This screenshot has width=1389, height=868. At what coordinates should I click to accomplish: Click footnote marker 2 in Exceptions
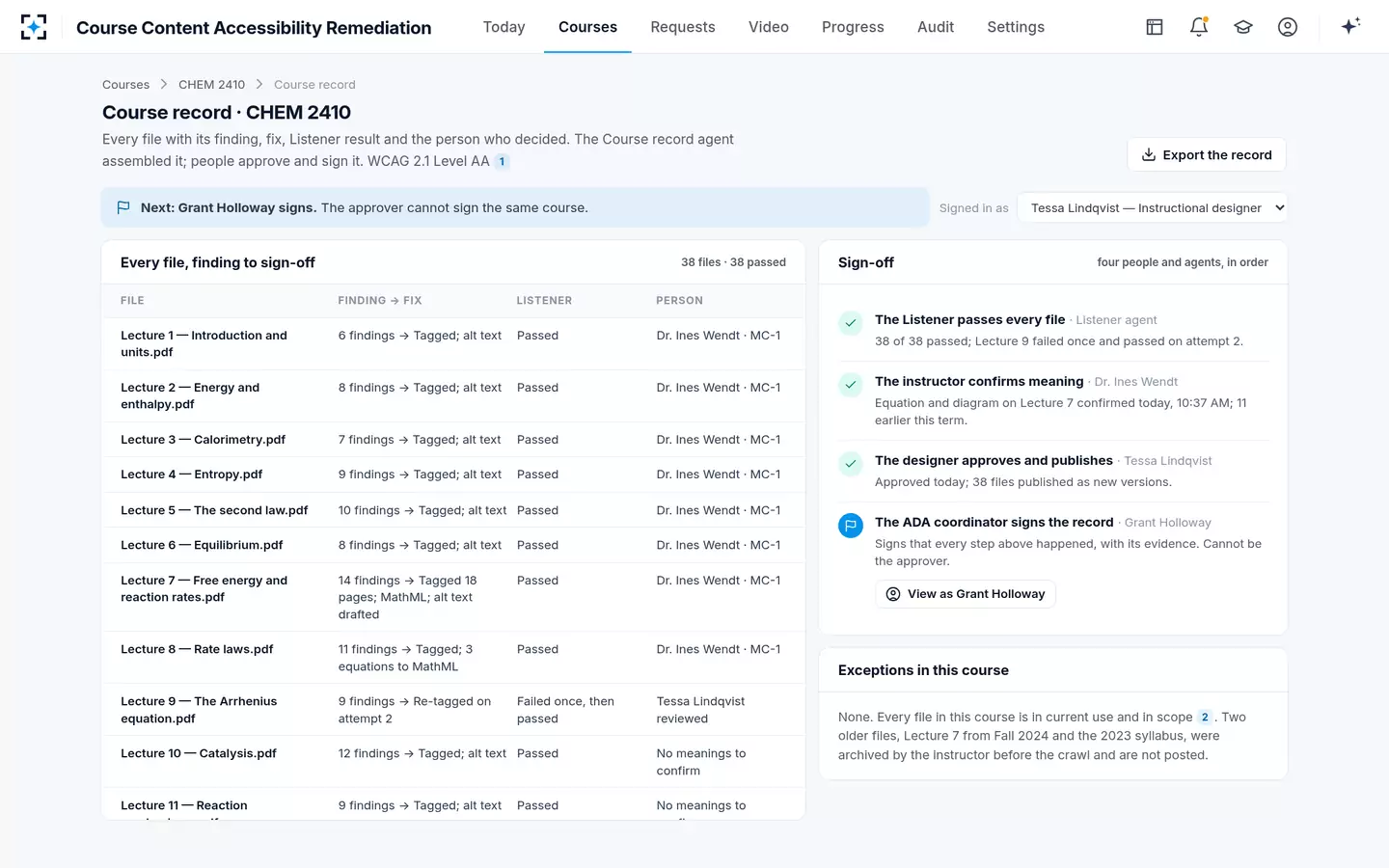[x=1205, y=718]
